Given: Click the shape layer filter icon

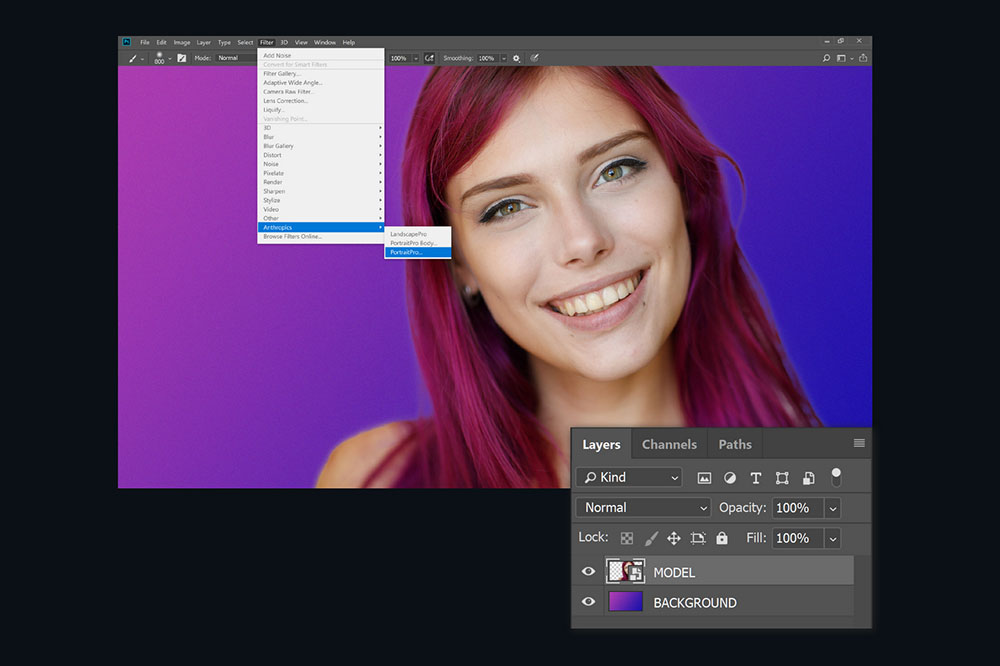Looking at the screenshot, I should tap(782, 478).
